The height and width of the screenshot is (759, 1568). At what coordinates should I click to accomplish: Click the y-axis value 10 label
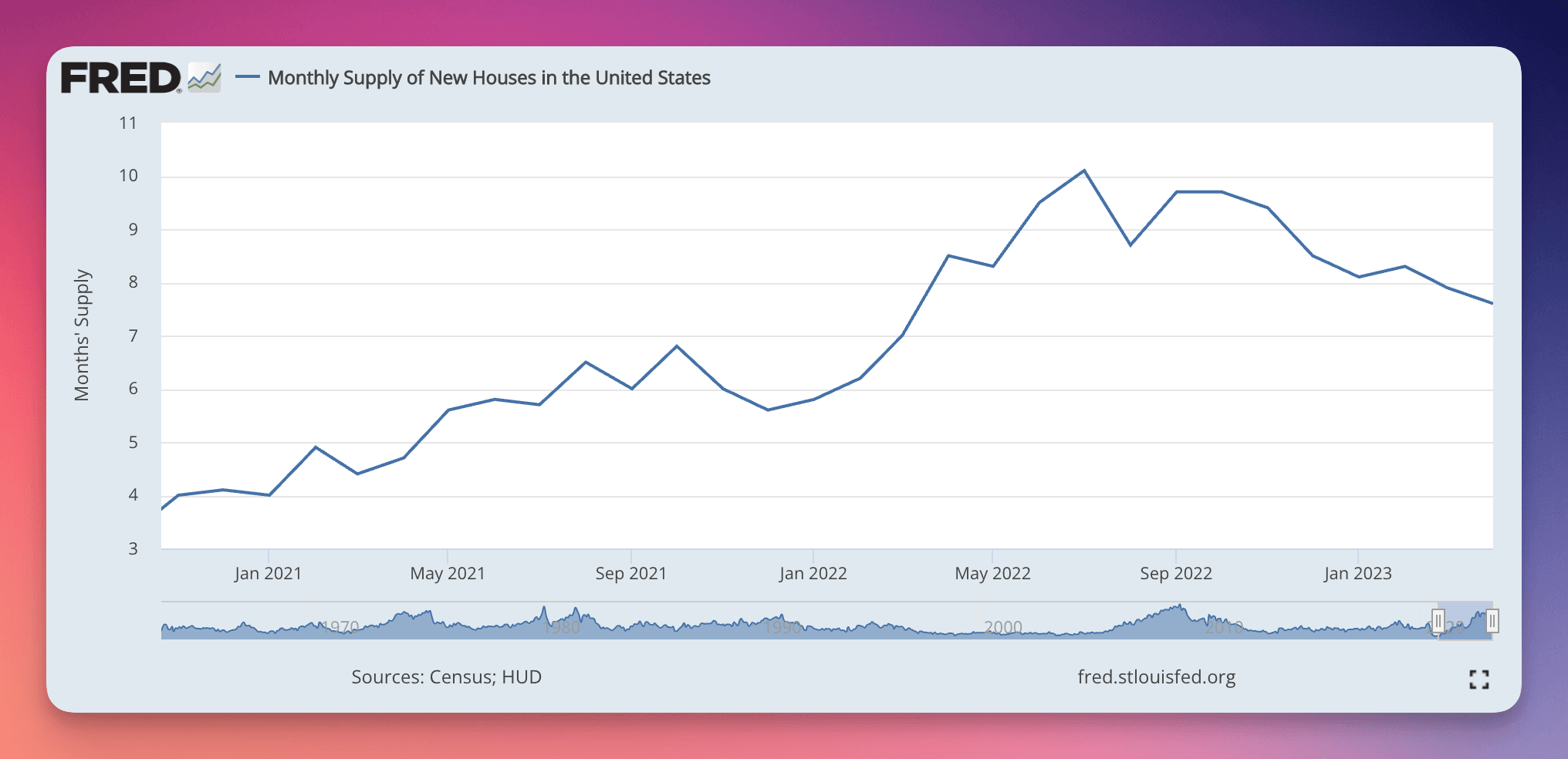(x=128, y=176)
